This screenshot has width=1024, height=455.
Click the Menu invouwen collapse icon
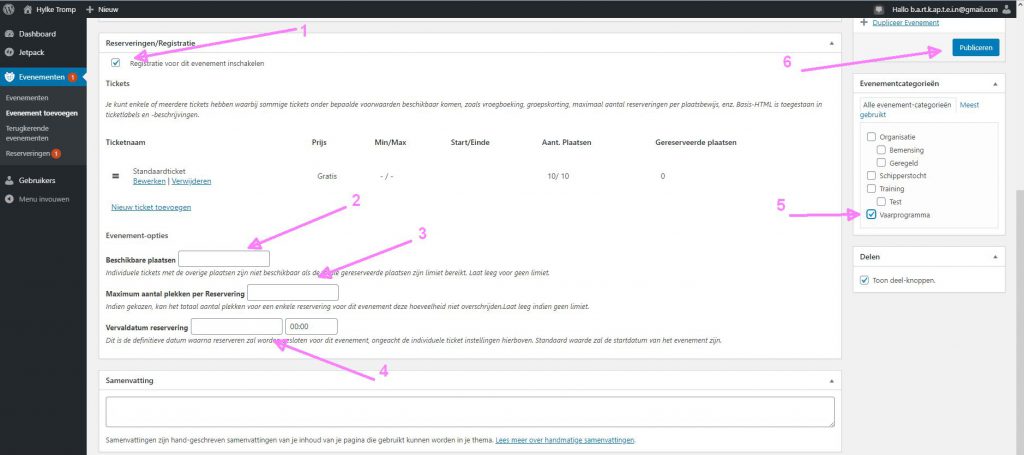pyautogui.click(x=9, y=199)
